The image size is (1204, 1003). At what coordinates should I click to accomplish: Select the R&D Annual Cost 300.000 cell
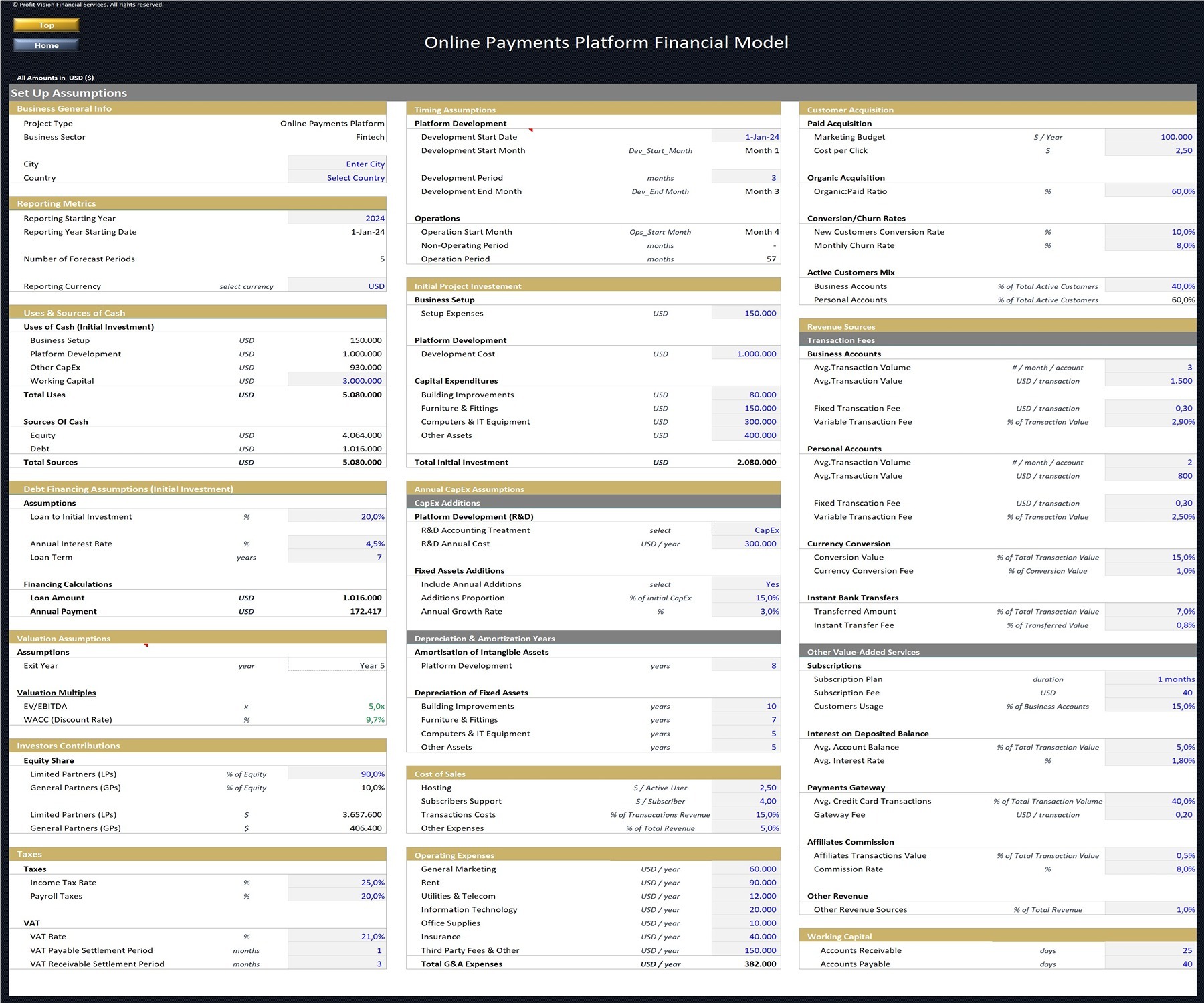point(746,544)
